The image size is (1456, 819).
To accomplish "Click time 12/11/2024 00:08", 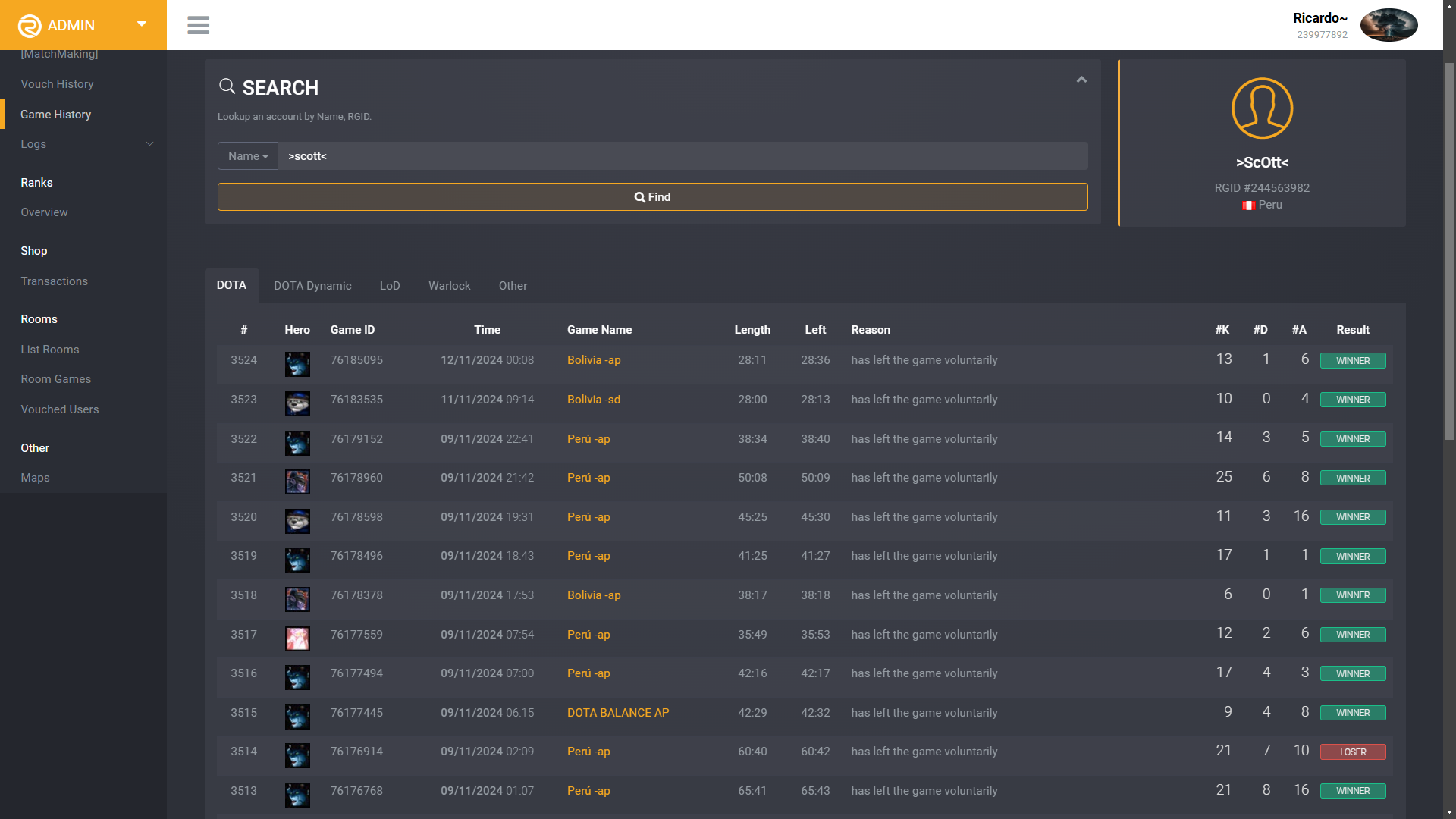I will [487, 360].
